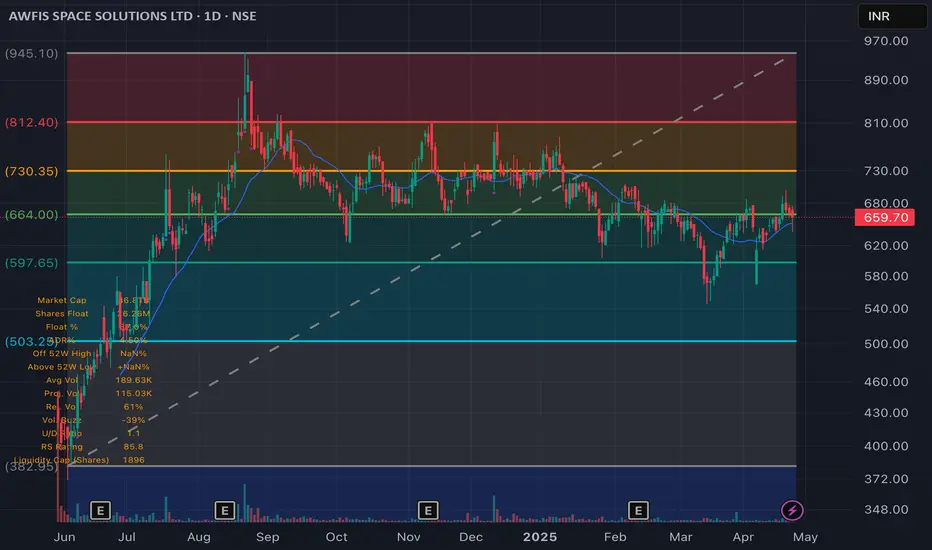Click the earnings E marker near Aug

coord(225,510)
